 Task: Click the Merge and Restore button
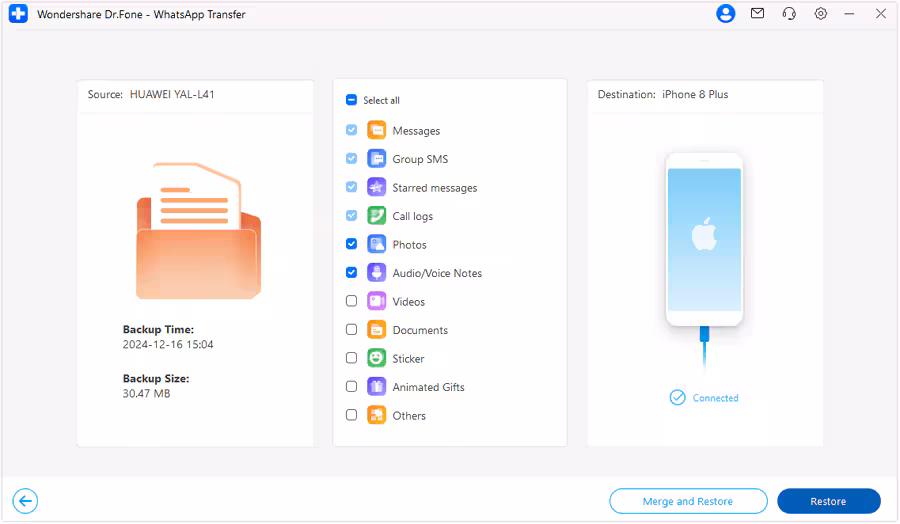tap(688, 501)
